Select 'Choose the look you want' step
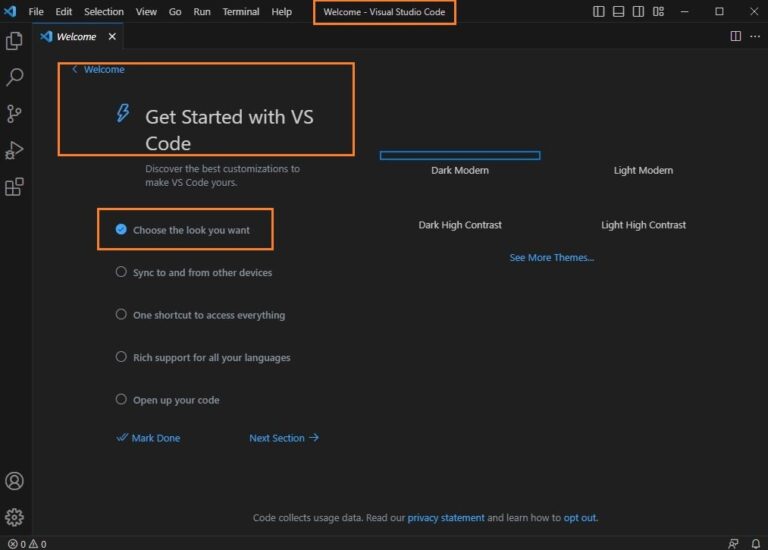Screen dimensions: 768x550 coord(185,230)
